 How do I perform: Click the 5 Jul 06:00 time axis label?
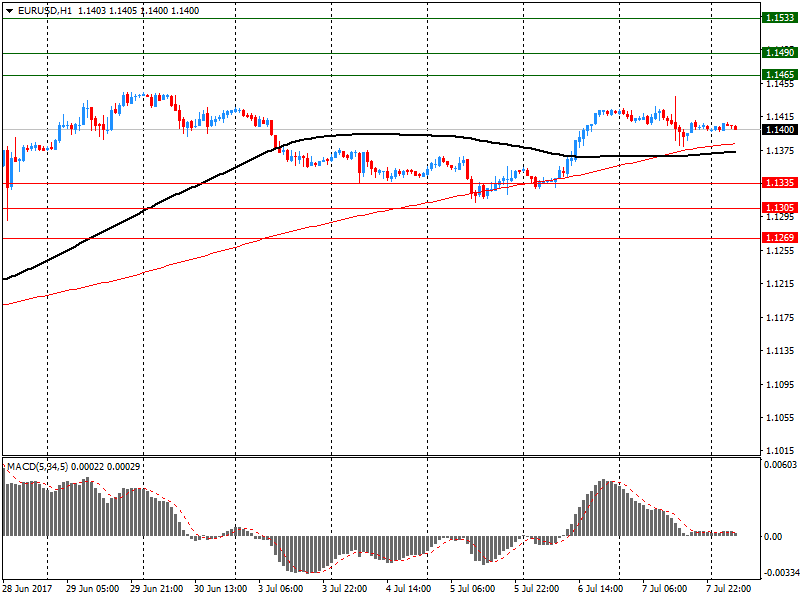[x=472, y=589]
